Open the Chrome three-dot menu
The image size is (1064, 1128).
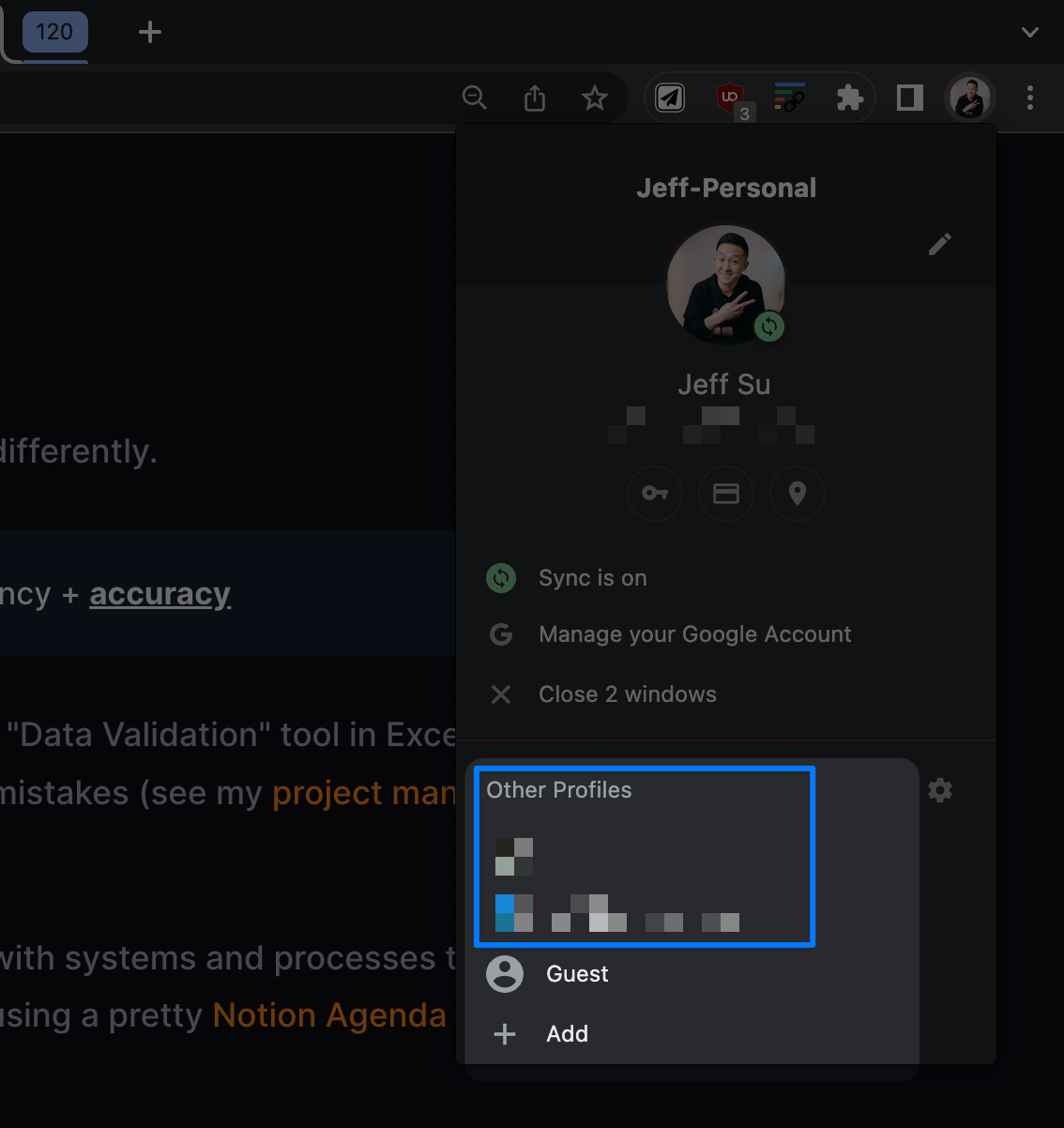[1030, 98]
